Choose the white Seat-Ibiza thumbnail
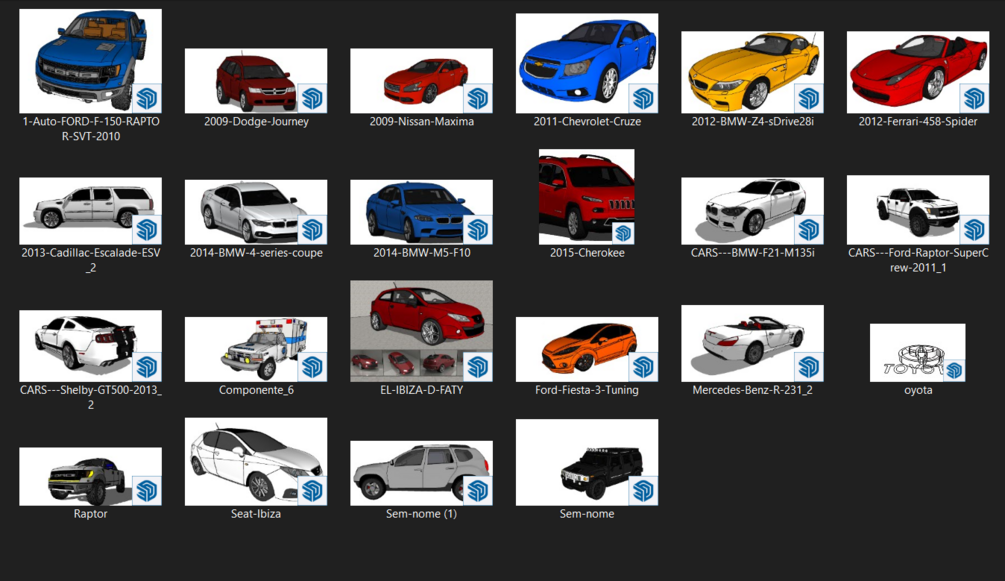 click(x=256, y=462)
